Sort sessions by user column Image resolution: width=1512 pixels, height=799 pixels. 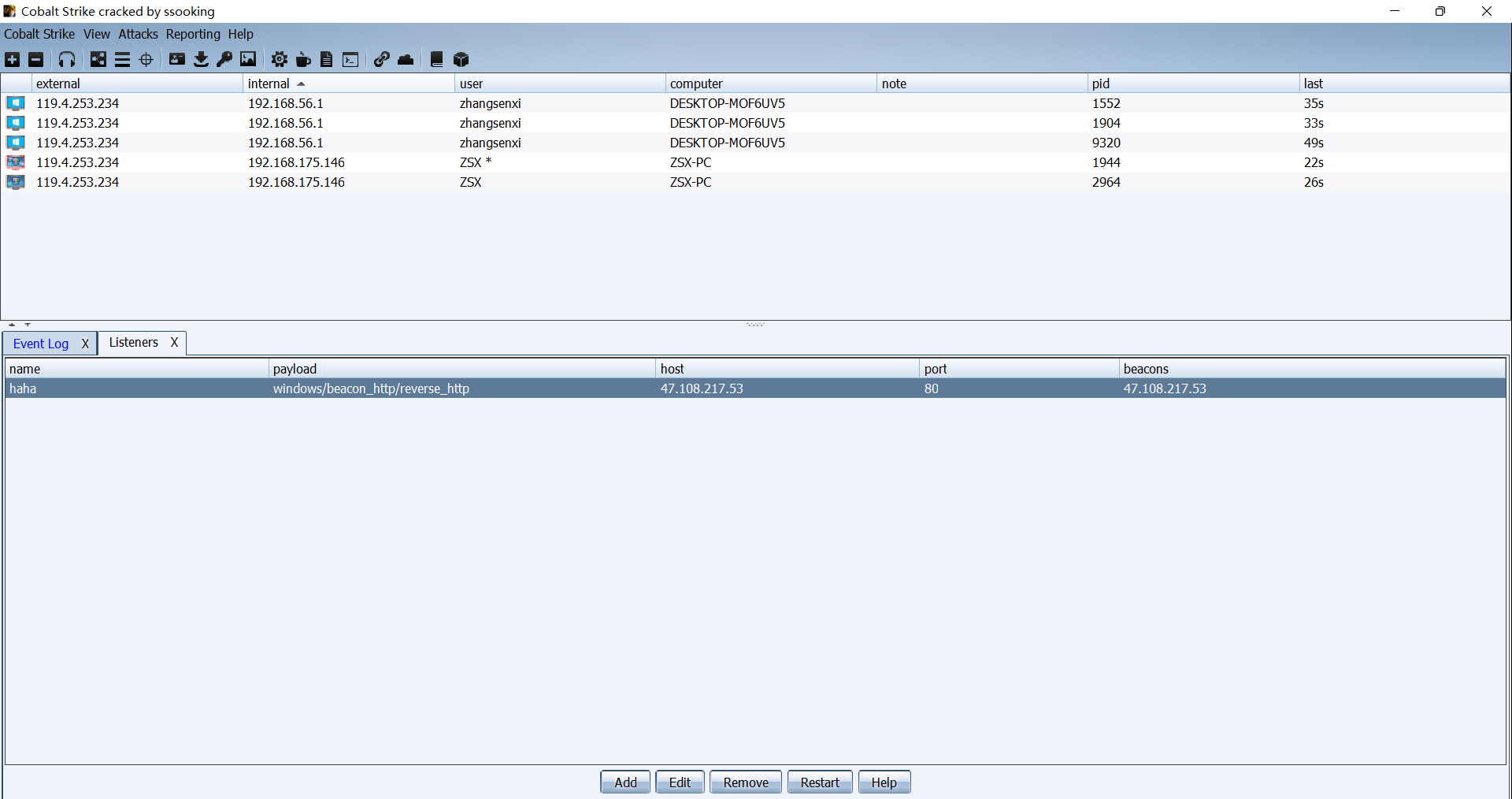(561, 84)
